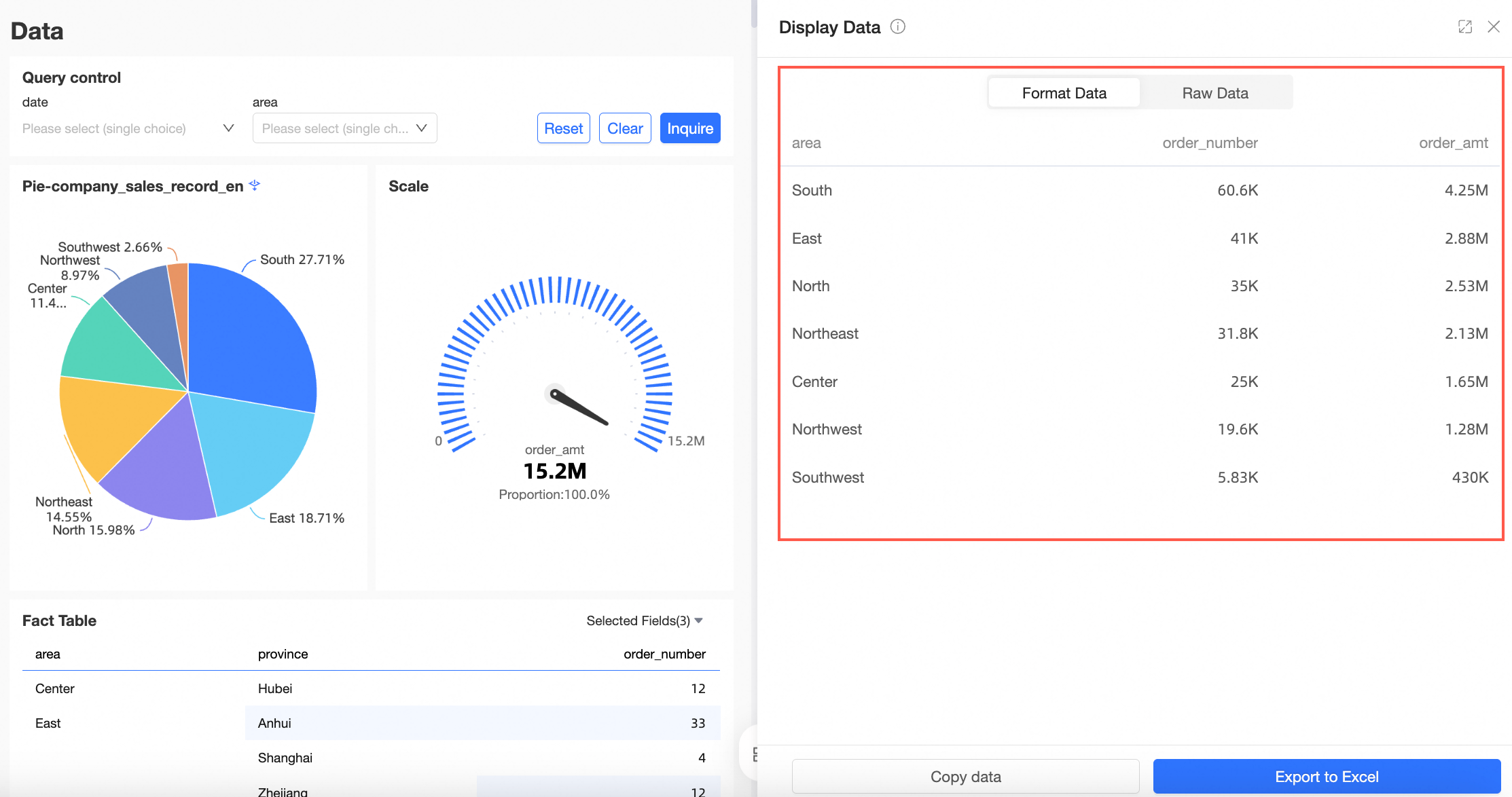Select the Center row in Display Data table
This screenshot has width=1512, height=797.
point(1140,382)
